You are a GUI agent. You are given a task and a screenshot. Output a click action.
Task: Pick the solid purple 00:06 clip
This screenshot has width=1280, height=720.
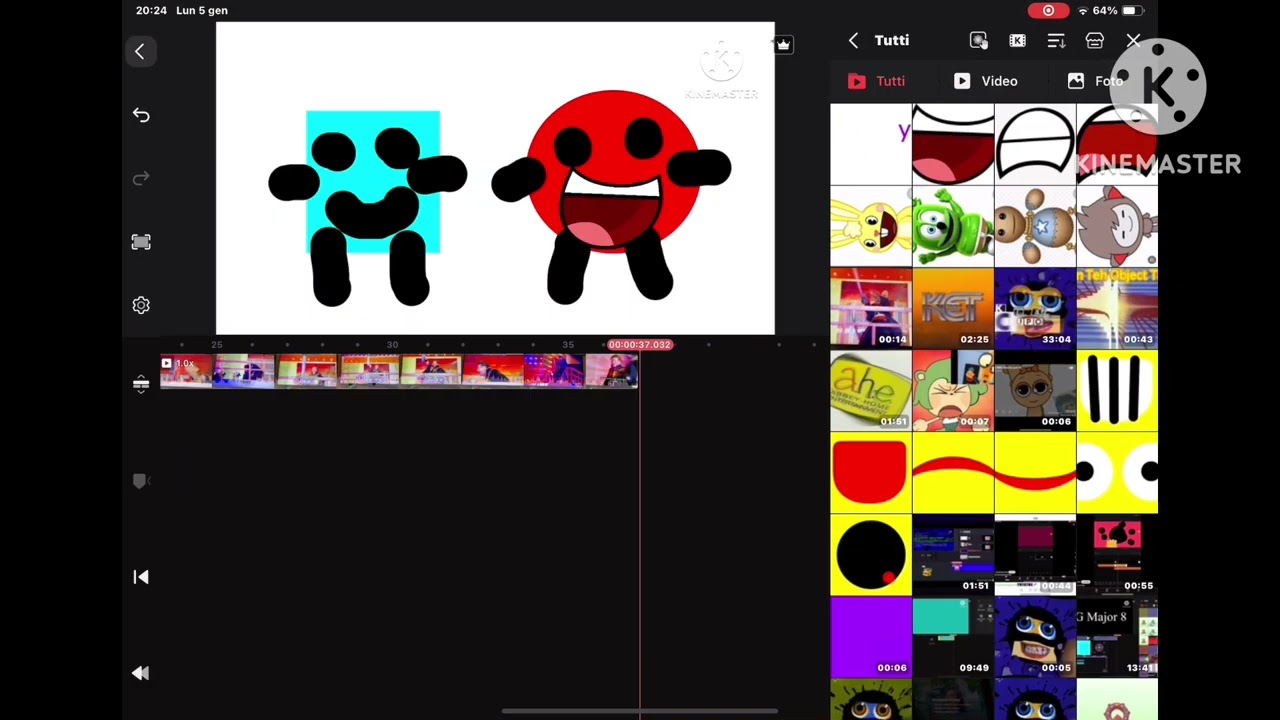click(x=871, y=637)
